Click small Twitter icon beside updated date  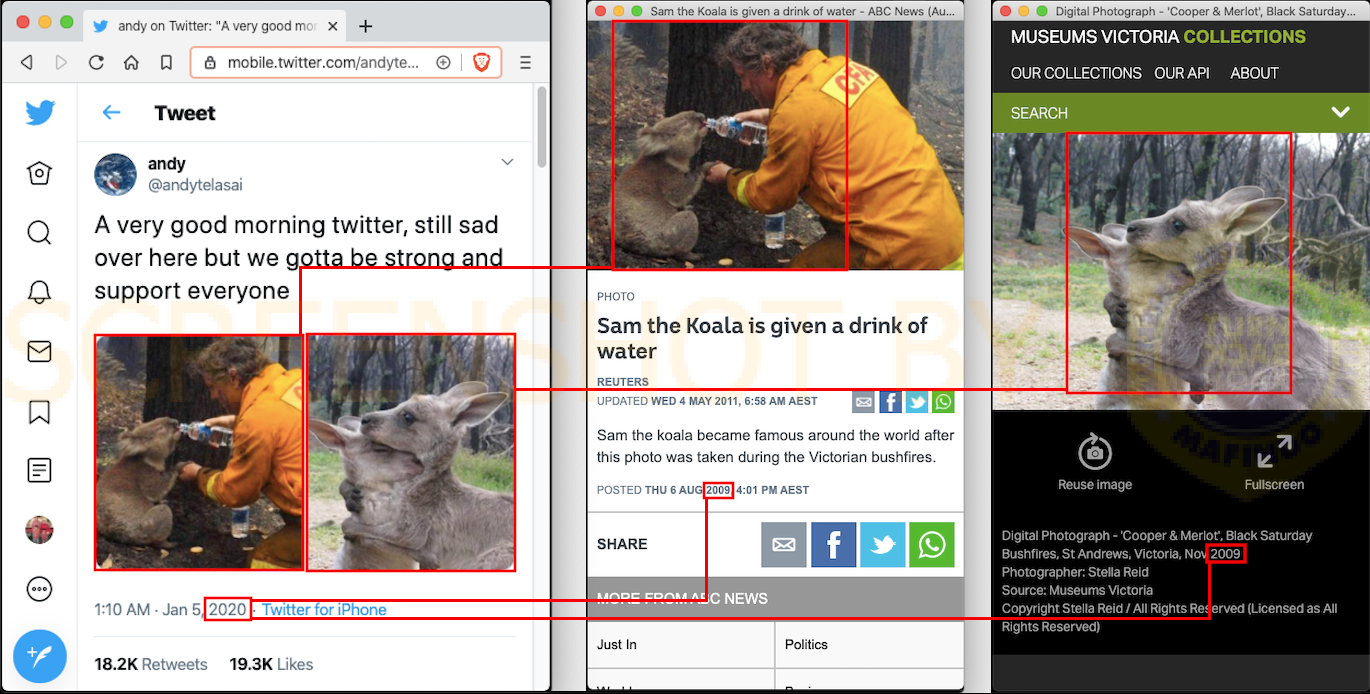[917, 402]
